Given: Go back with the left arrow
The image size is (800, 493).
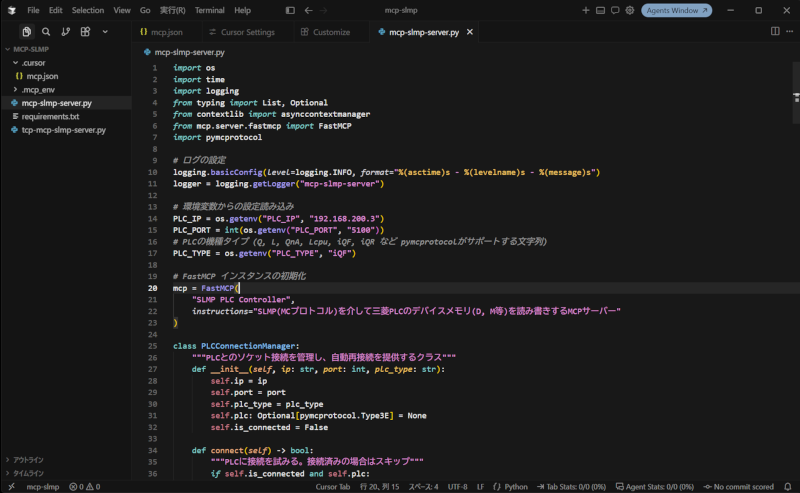Looking at the screenshot, I should pos(308,10).
